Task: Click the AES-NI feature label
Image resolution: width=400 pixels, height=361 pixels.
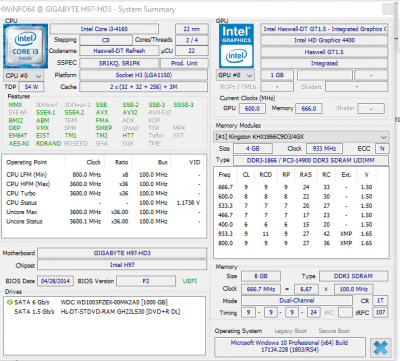Action: [19, 144]
